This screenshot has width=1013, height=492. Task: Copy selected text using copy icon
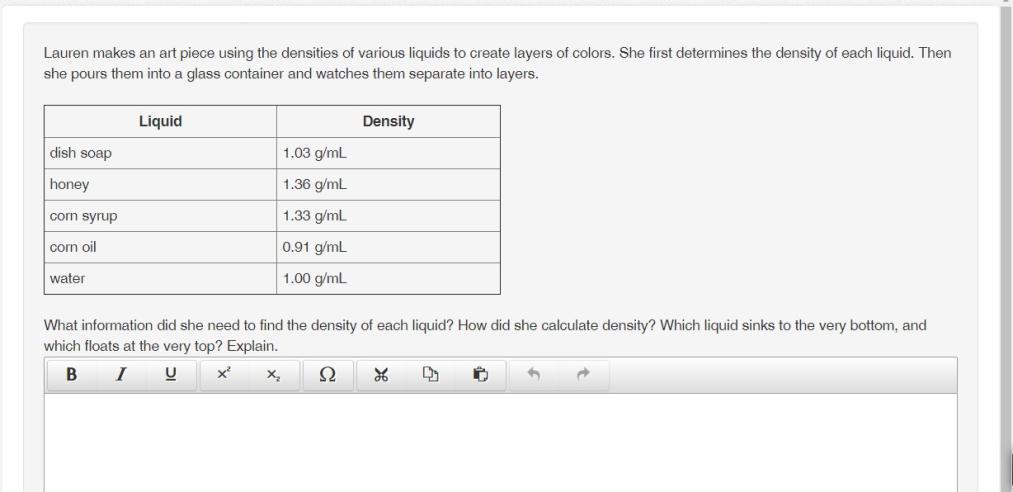click(x=430, y=375)
